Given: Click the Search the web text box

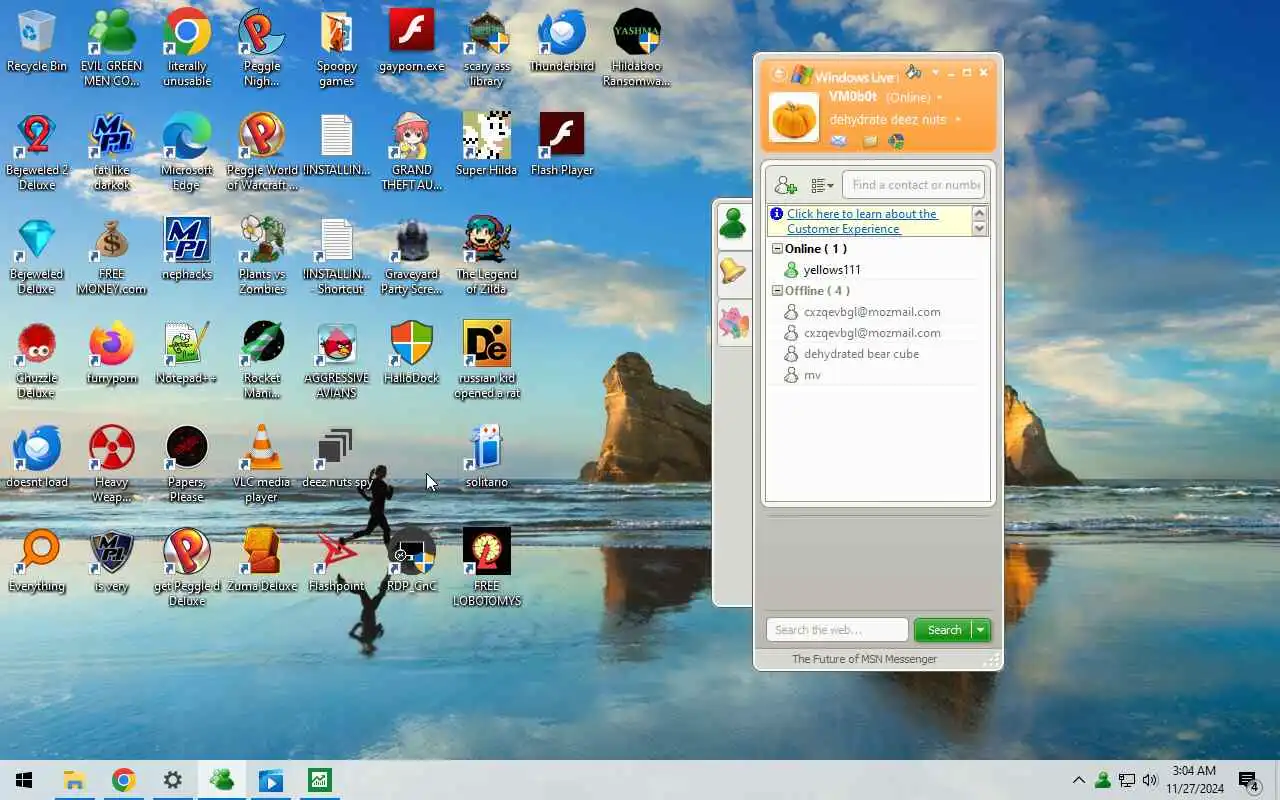Looking at the screenshot, I should [x=837, y=630].
